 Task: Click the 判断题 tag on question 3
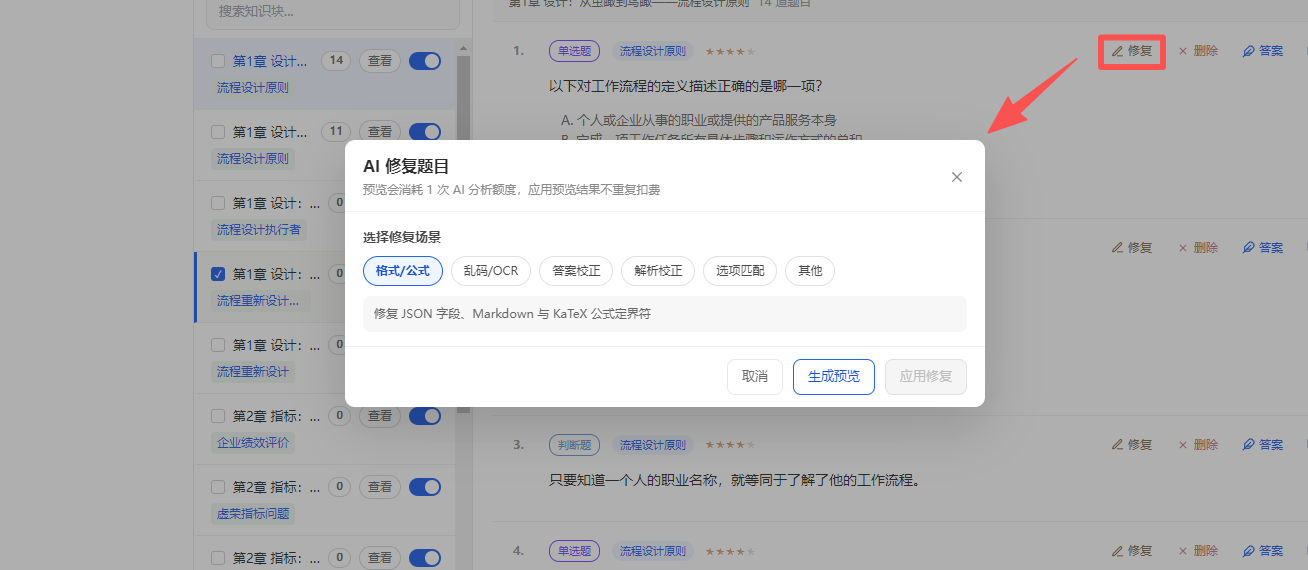tap(574, 444)
